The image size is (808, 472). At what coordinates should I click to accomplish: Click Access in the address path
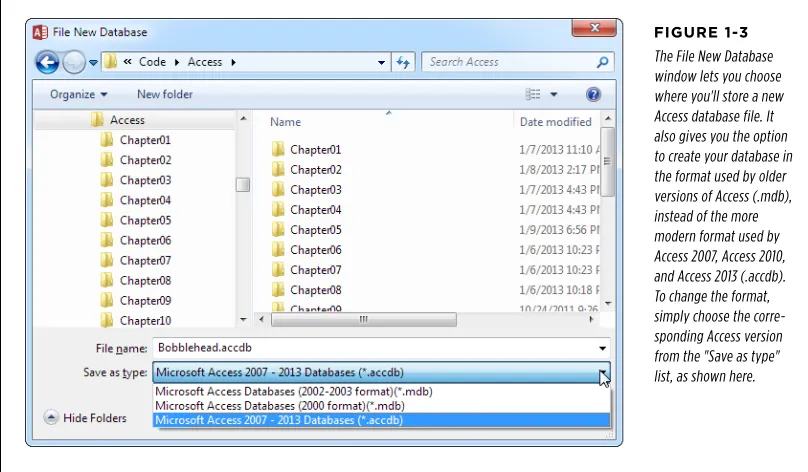click(x=205, y=62)
